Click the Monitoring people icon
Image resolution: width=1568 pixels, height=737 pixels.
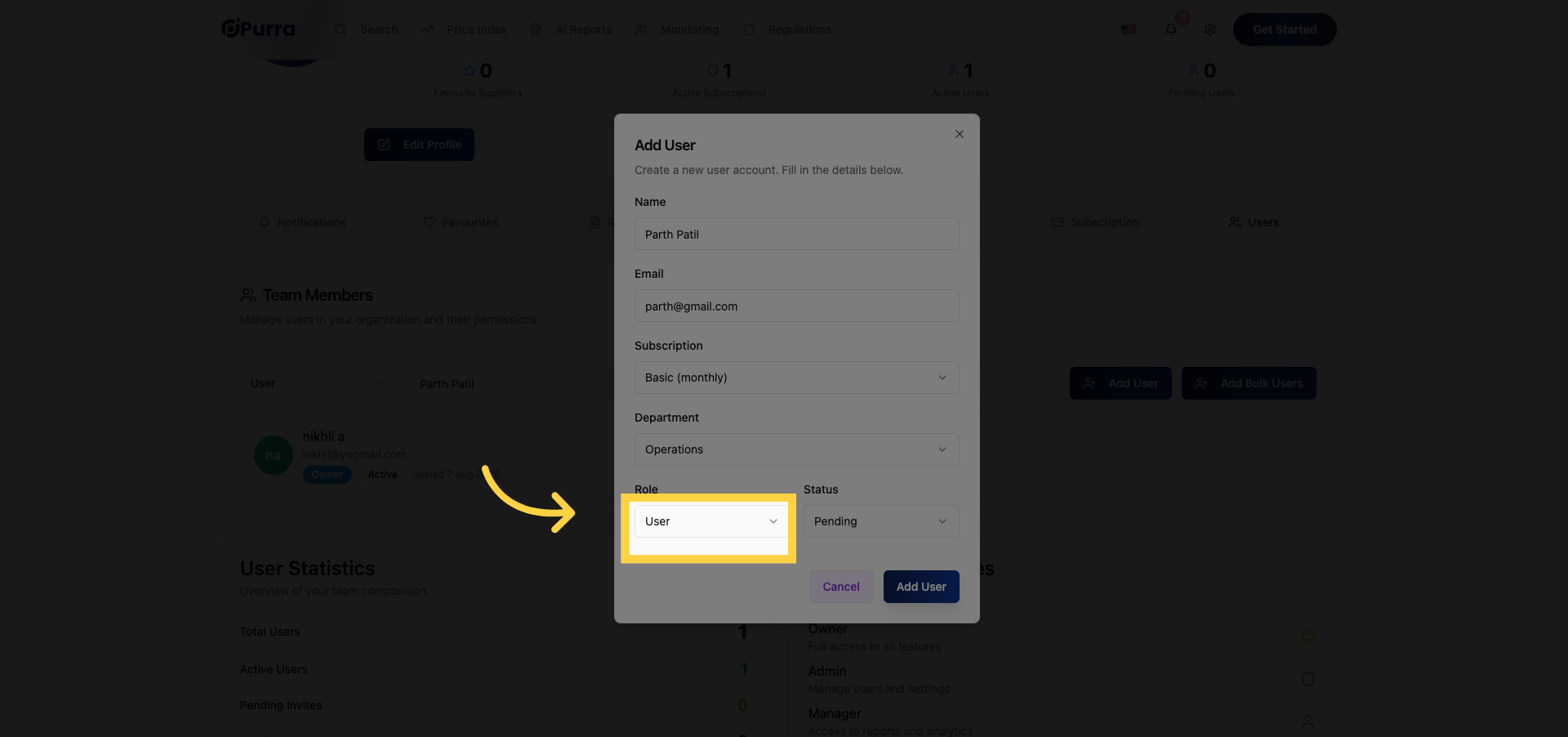pos(641,29)
